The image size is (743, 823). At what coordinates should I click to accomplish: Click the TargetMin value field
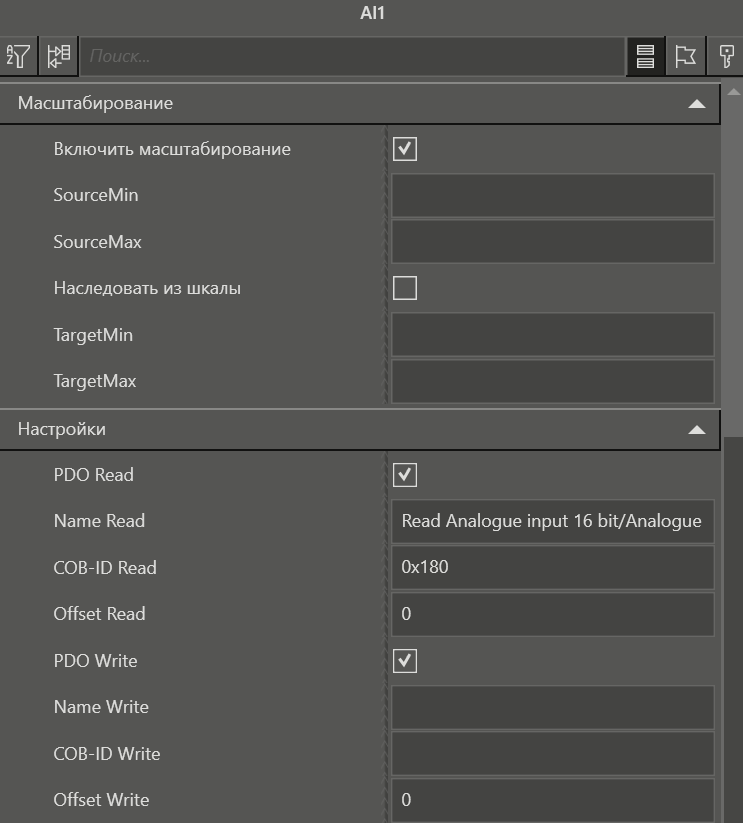click(553, 335)
